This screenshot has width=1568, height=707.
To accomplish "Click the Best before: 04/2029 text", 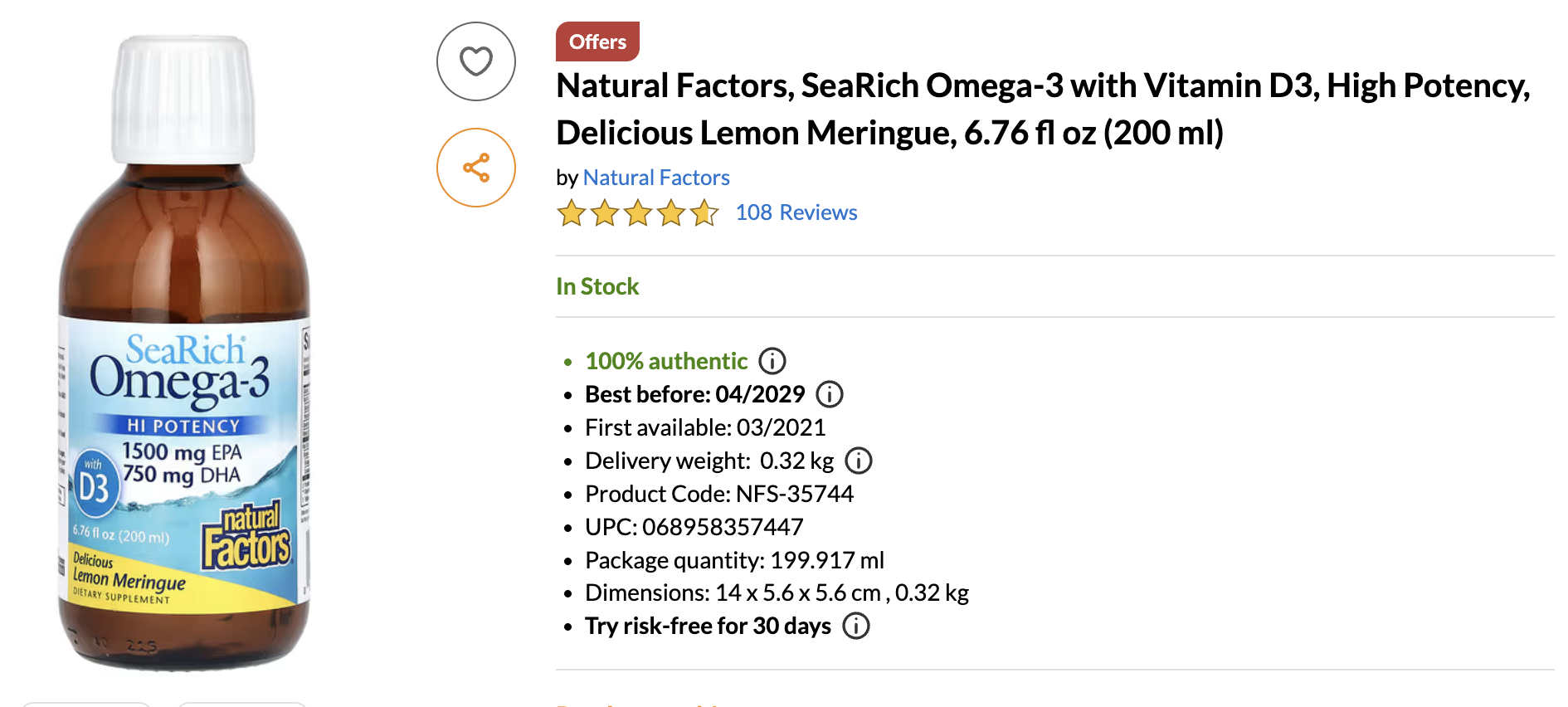I will point(694,394).
